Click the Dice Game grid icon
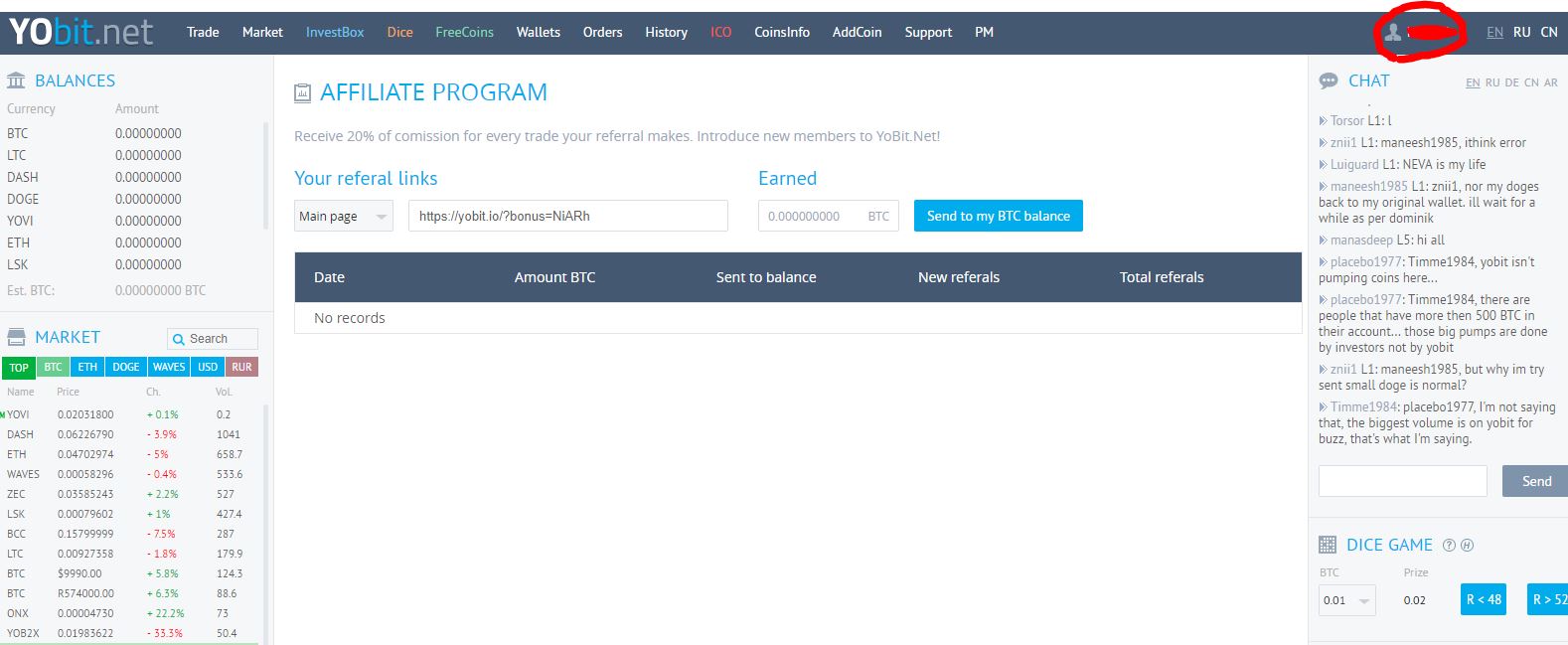Screen dimensions: 1568x645 pos(1328,545)
